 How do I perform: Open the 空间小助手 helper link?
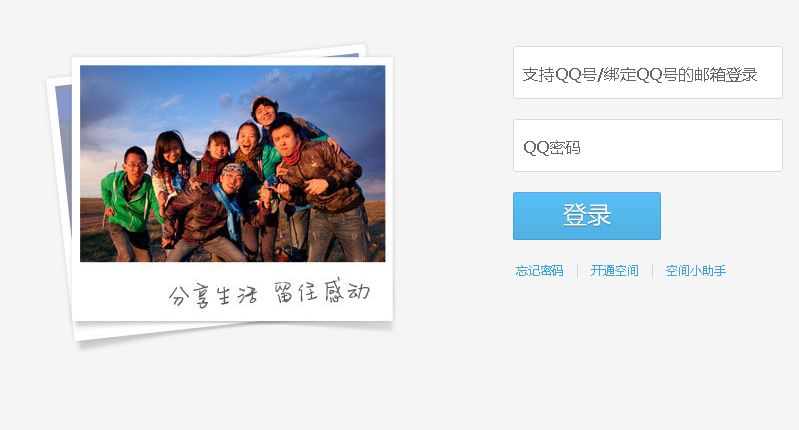click(696, 271)
